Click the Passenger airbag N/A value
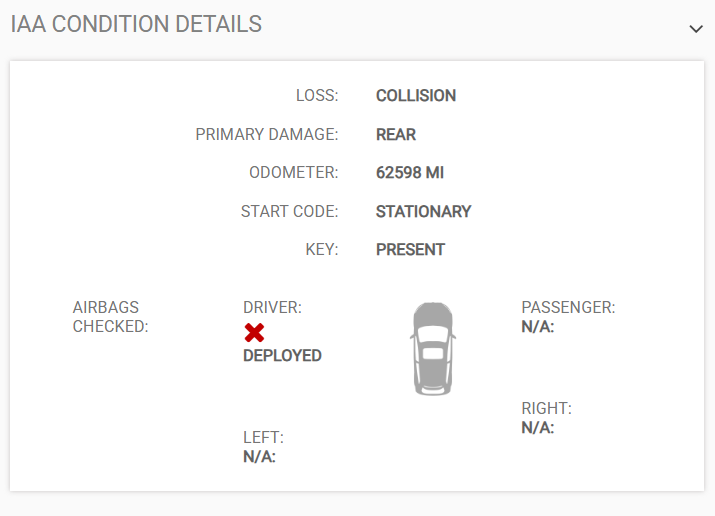The width and height of the screenshot is (715, 516). 538,326
